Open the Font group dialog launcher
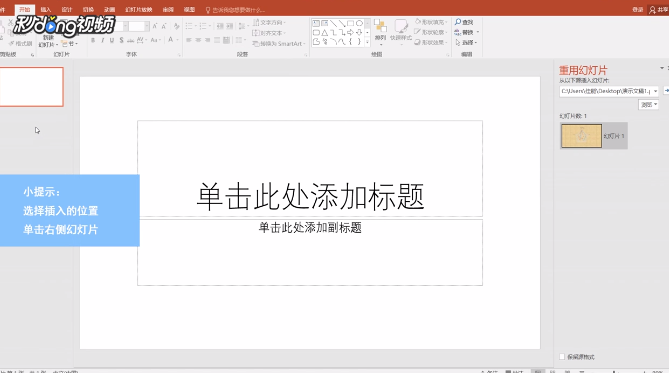Screen dimensions: 669x373 pos(179,55)
